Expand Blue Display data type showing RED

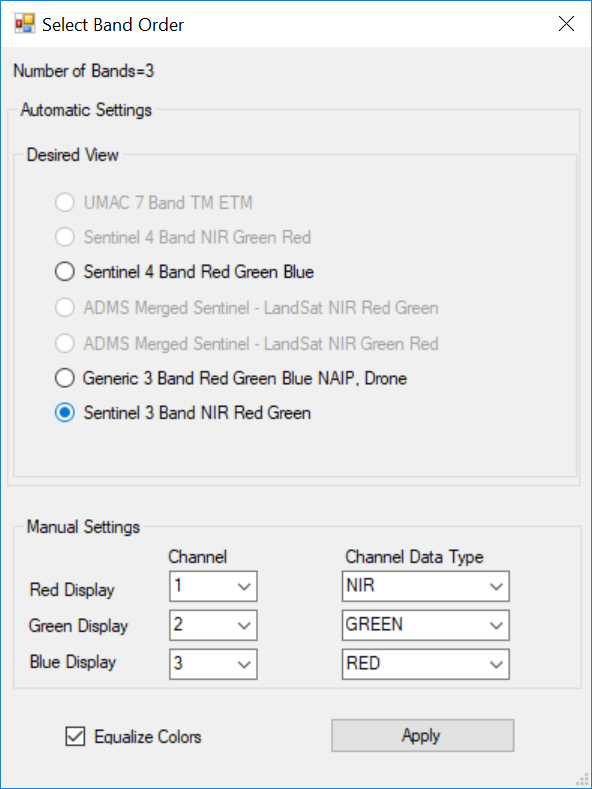[426, 664]
